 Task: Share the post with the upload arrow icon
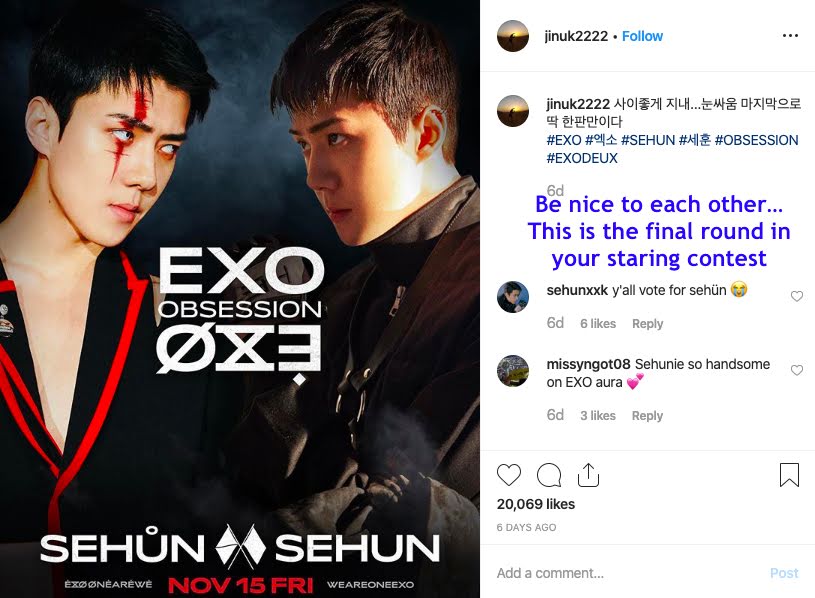coord(588,474)
